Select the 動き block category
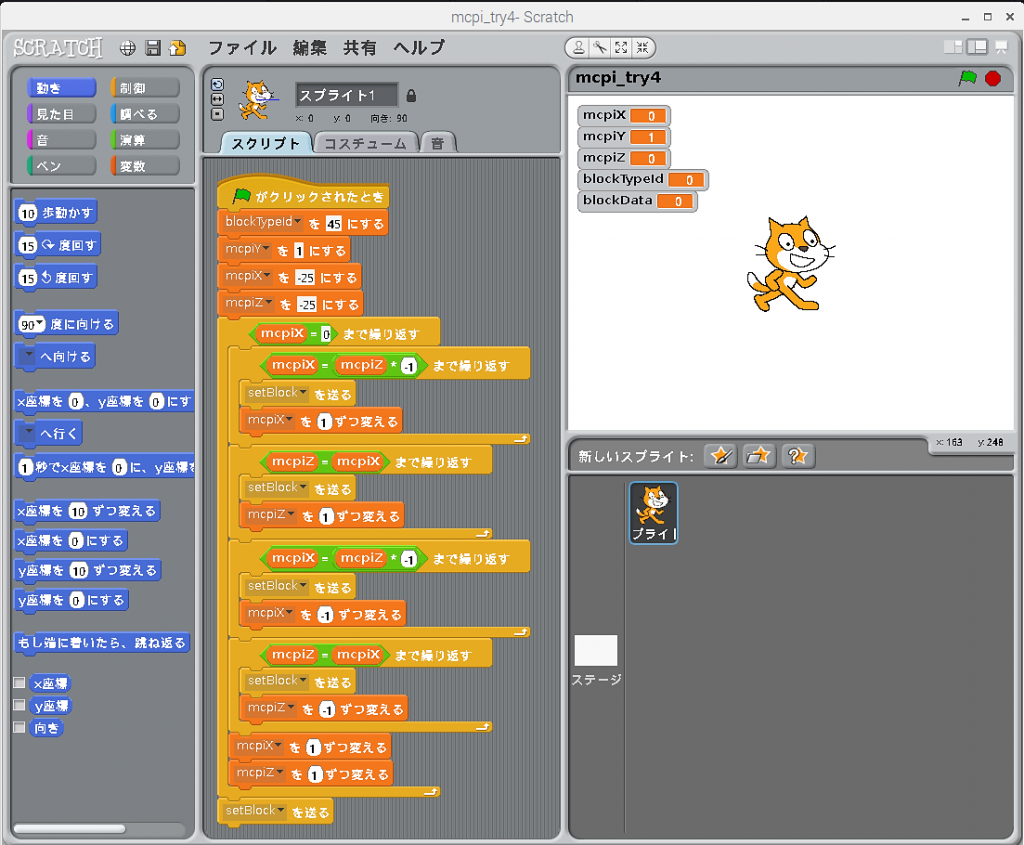The height and width of the screenshot is (845, 1024). point(61,88)
